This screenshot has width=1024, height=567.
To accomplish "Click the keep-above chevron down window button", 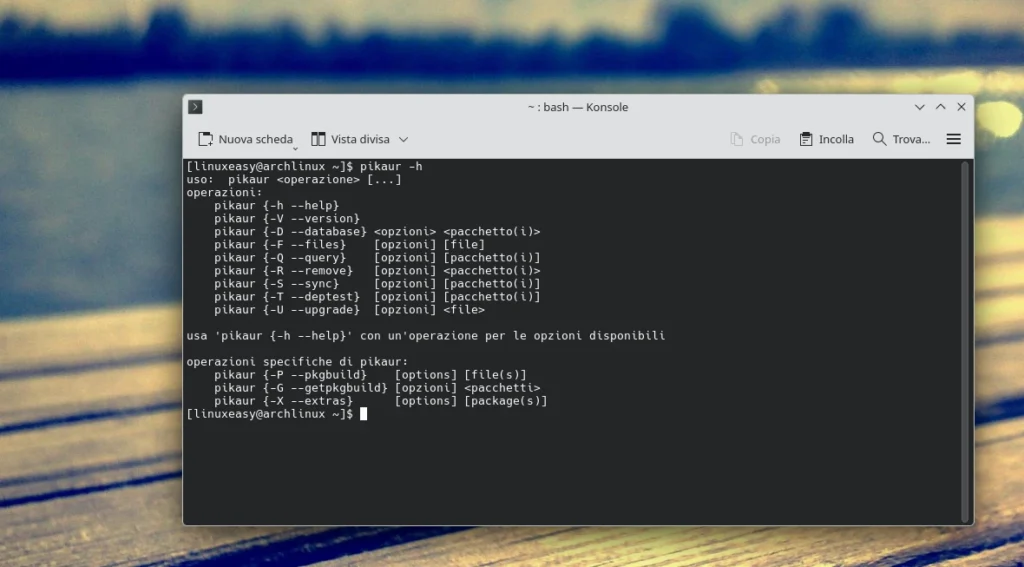I will pos(920,107).
